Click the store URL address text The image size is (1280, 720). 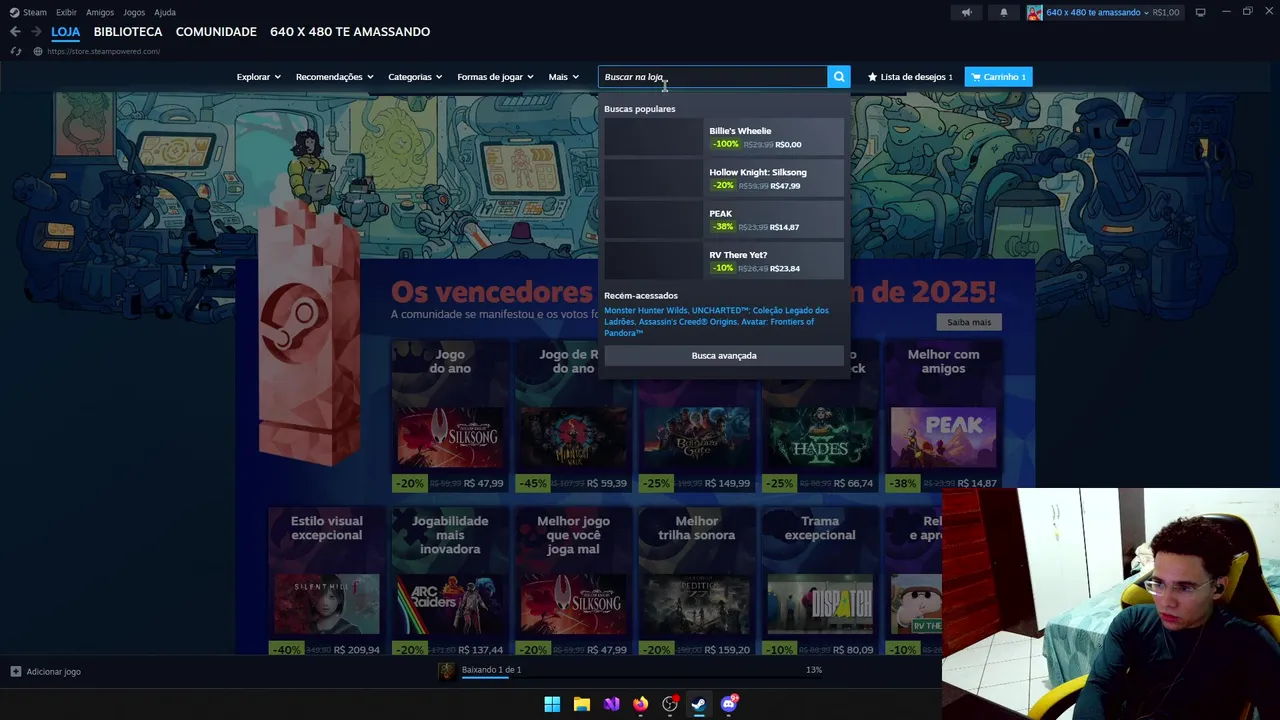[103, 51]
